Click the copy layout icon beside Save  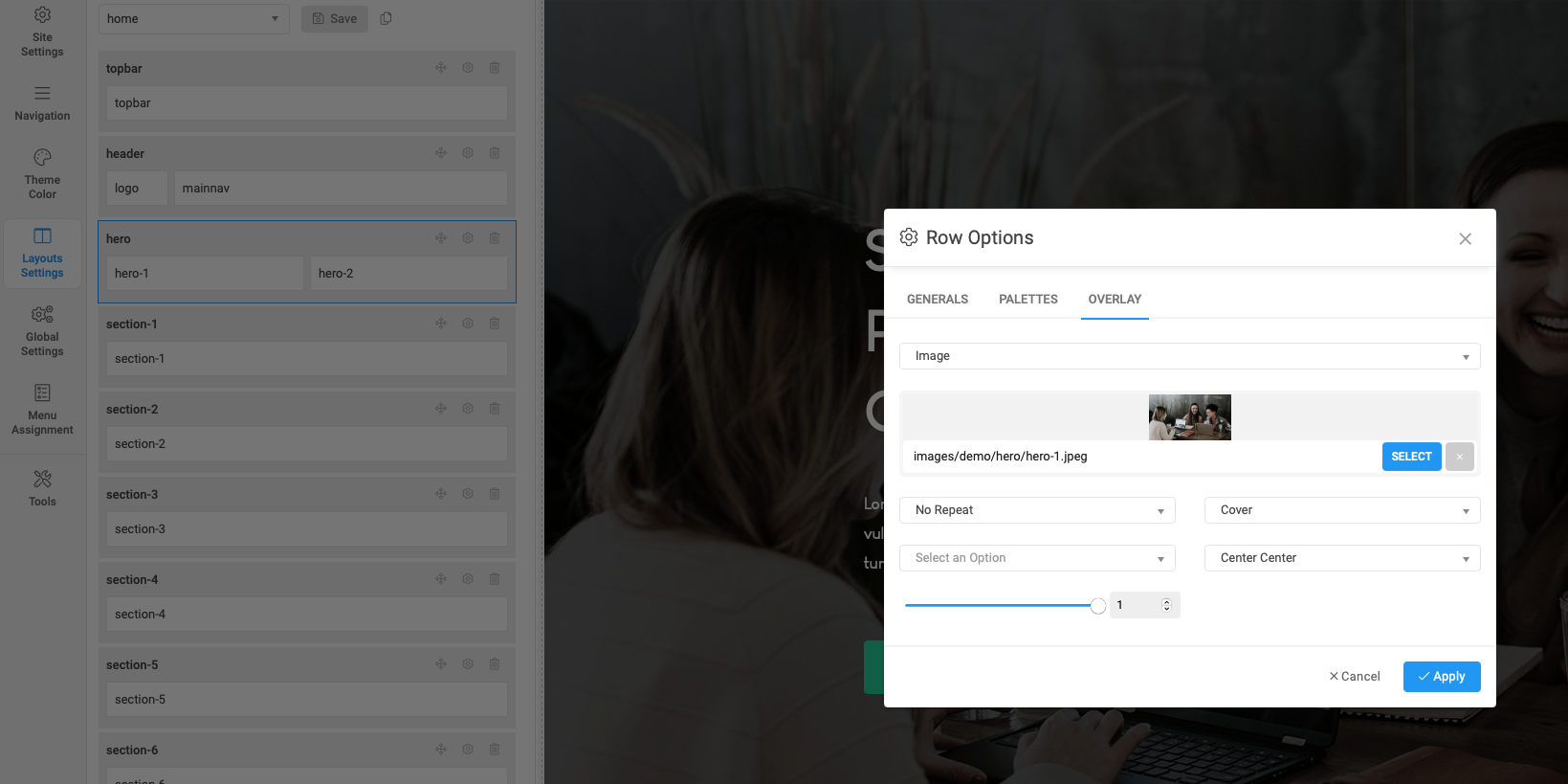[386, 18]
